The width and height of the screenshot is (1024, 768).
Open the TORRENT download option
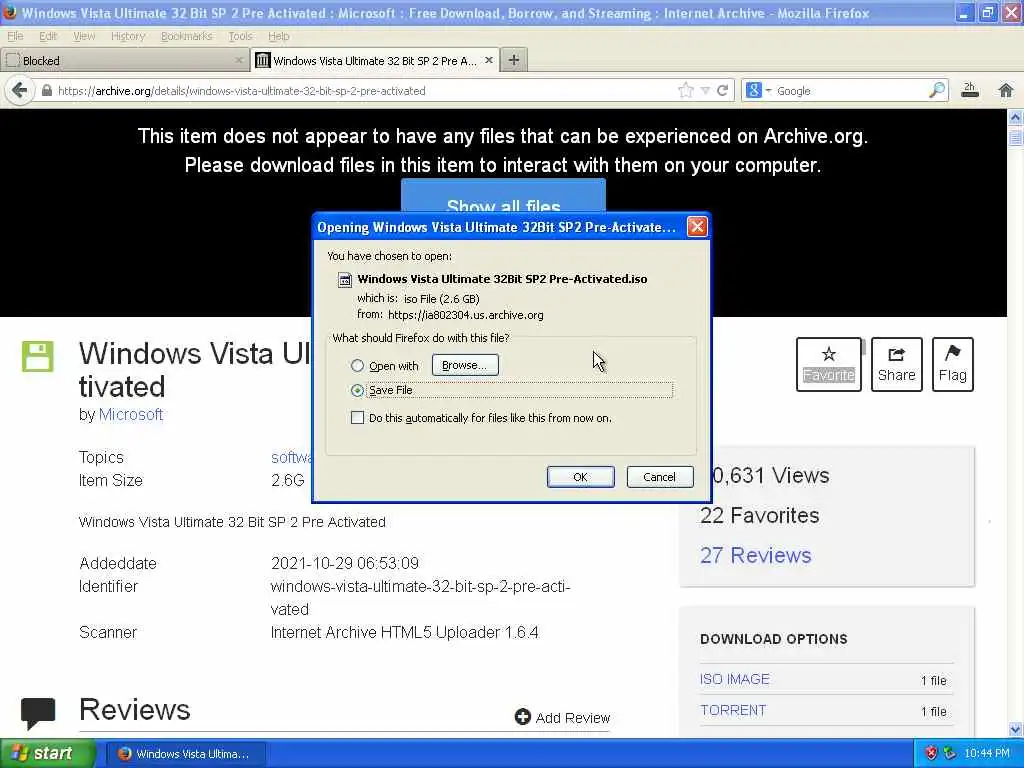click(733, 711)
